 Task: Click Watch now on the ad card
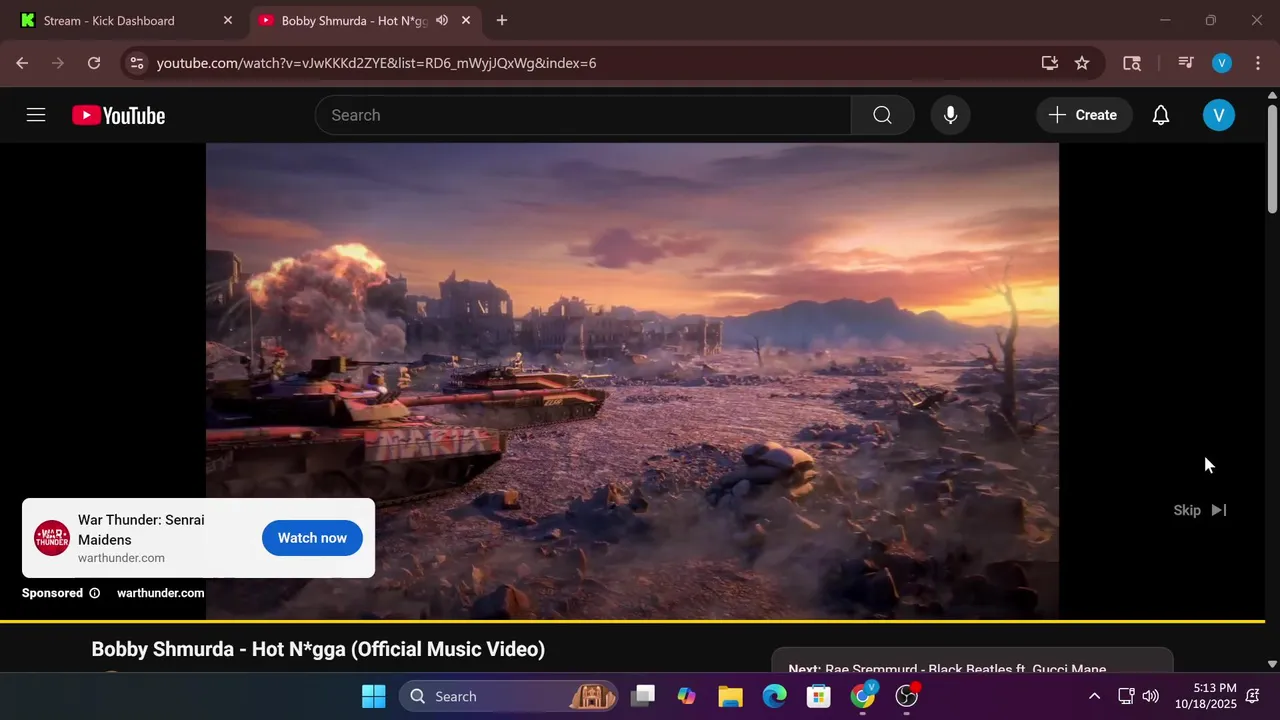[x=312, y=538]
